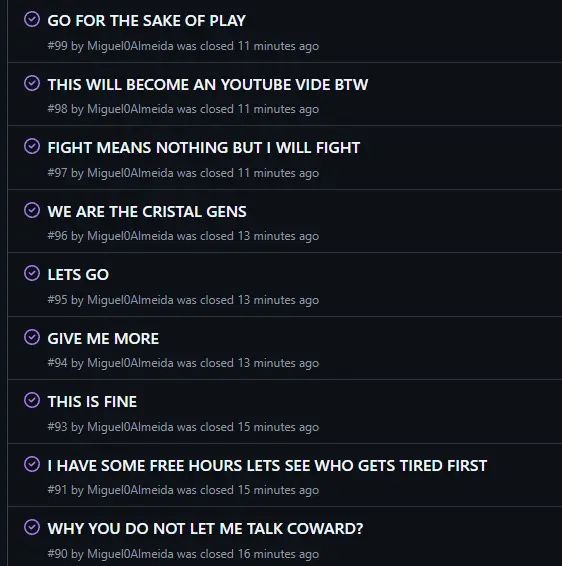Viewport: 562px width, 566px height.
Task: Open the LETS GO issue title
Action: coord(78,275)
